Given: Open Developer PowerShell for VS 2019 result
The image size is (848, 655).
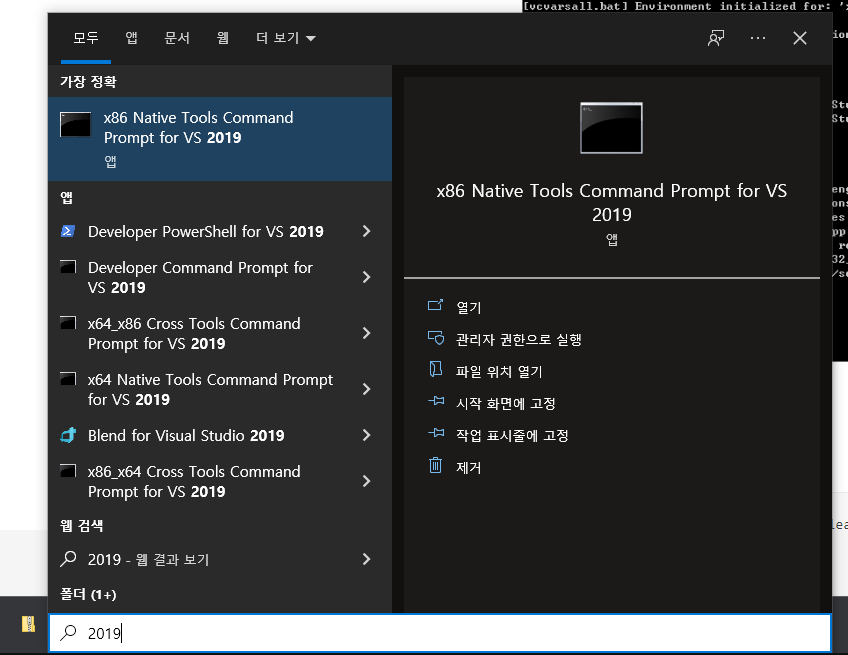Looking at the screenshot, I should pos(206,231).
